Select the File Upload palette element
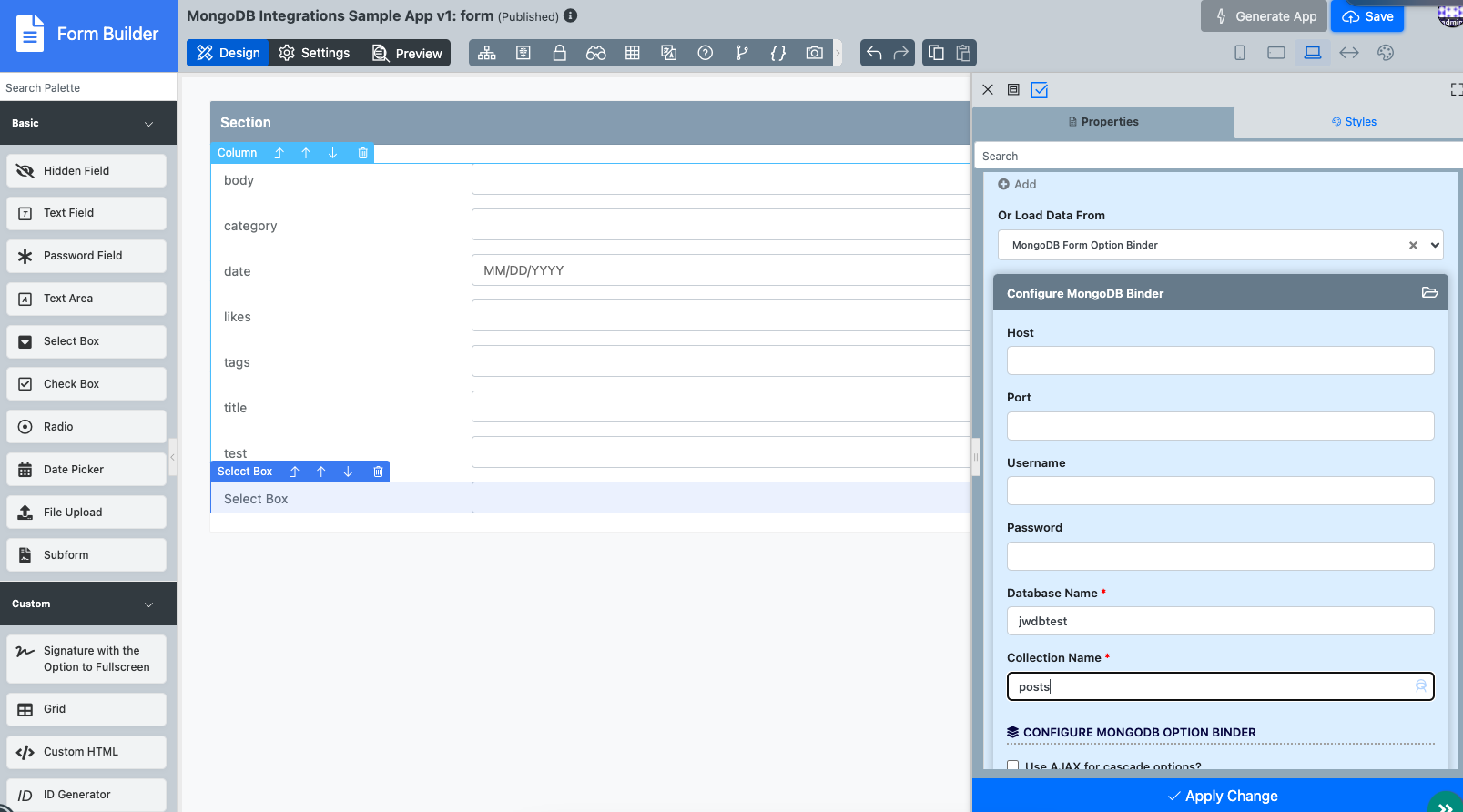This screenshot has width=1463, height=812. [x=86, y=513]
